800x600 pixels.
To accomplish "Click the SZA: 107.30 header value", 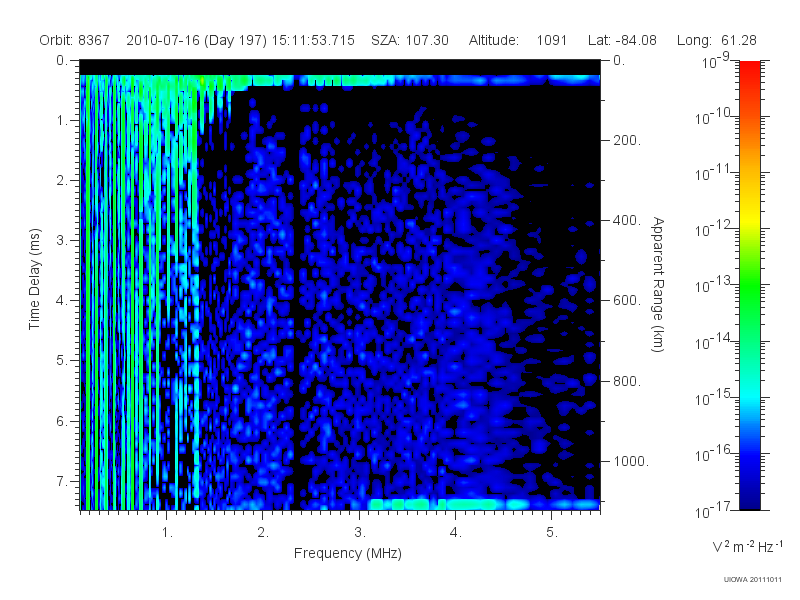I will pyautogui.click(x=410, y=40).
